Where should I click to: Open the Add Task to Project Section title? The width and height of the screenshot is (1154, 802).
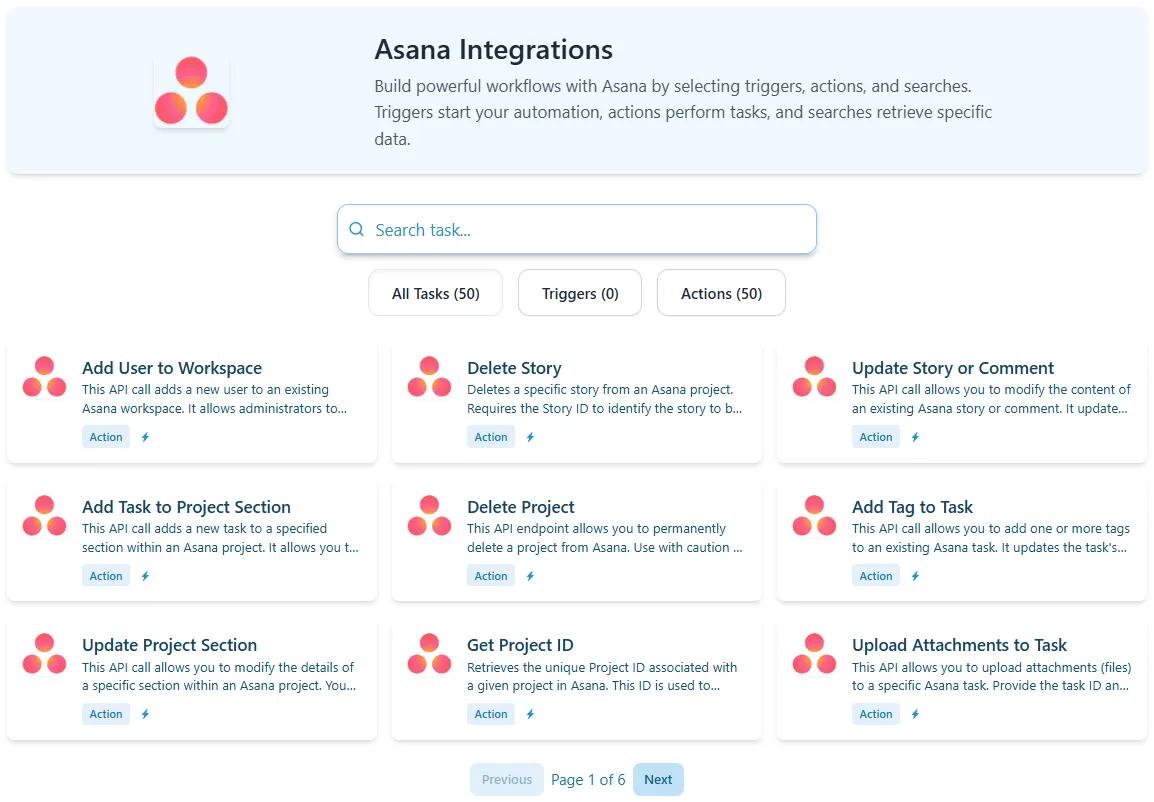pos(186,507)
